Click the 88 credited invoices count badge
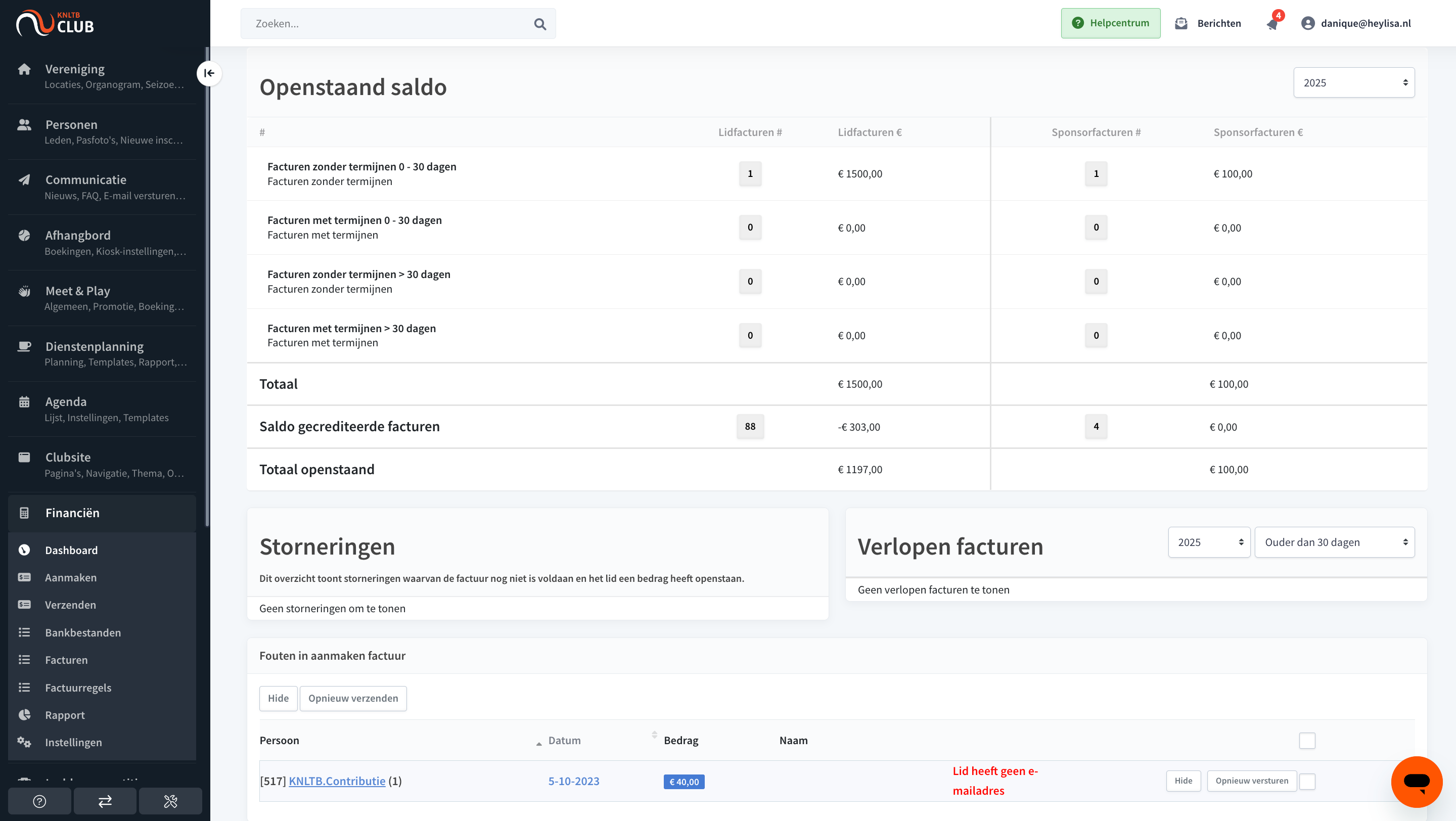The height and width of the screenshot is (821, 1456). 749,426
